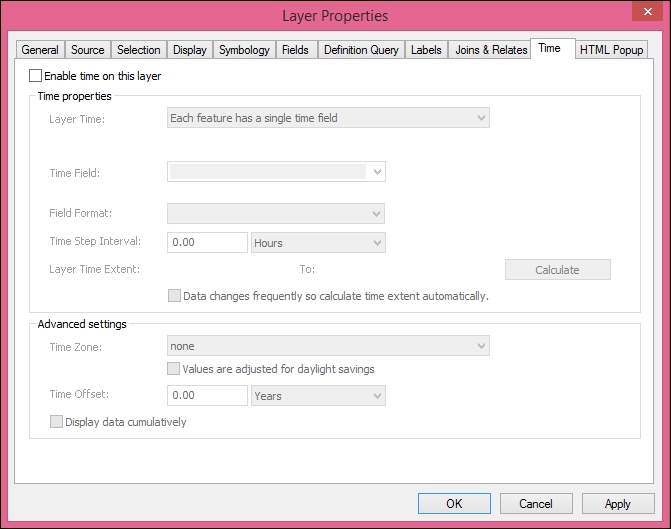Switch to the Source tab
The image size is (671, 529).
(88, 50)
